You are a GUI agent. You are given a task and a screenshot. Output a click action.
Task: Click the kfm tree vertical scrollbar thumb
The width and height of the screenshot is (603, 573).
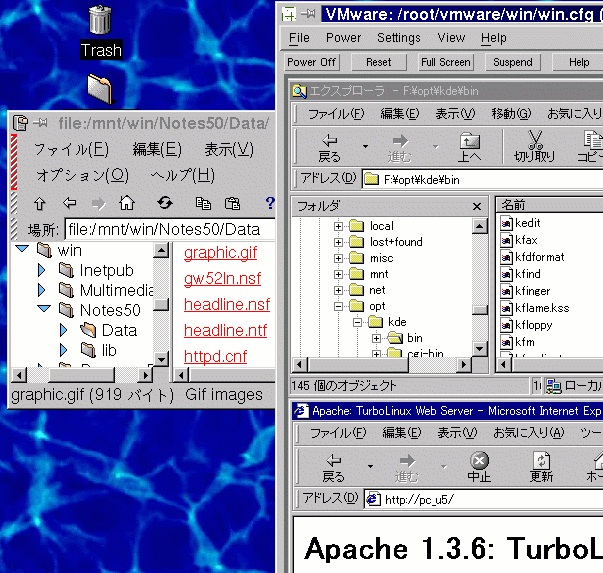(161, 305)
